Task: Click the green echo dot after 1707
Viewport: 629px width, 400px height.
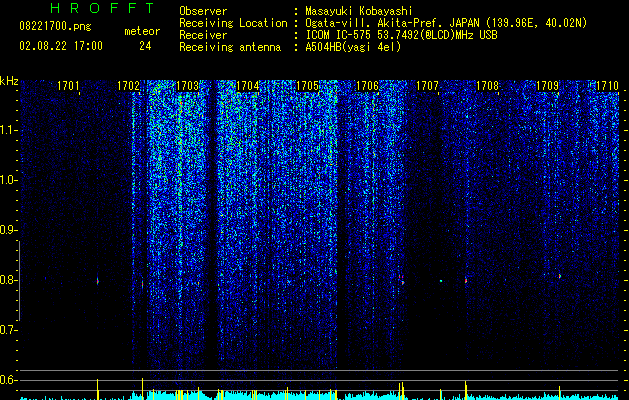Action: point(441,281)
